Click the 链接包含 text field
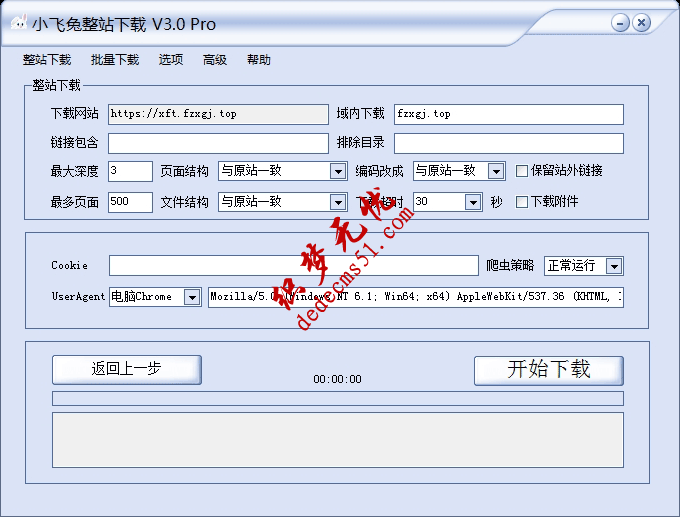The image size is (680, 517). (218, 143)
